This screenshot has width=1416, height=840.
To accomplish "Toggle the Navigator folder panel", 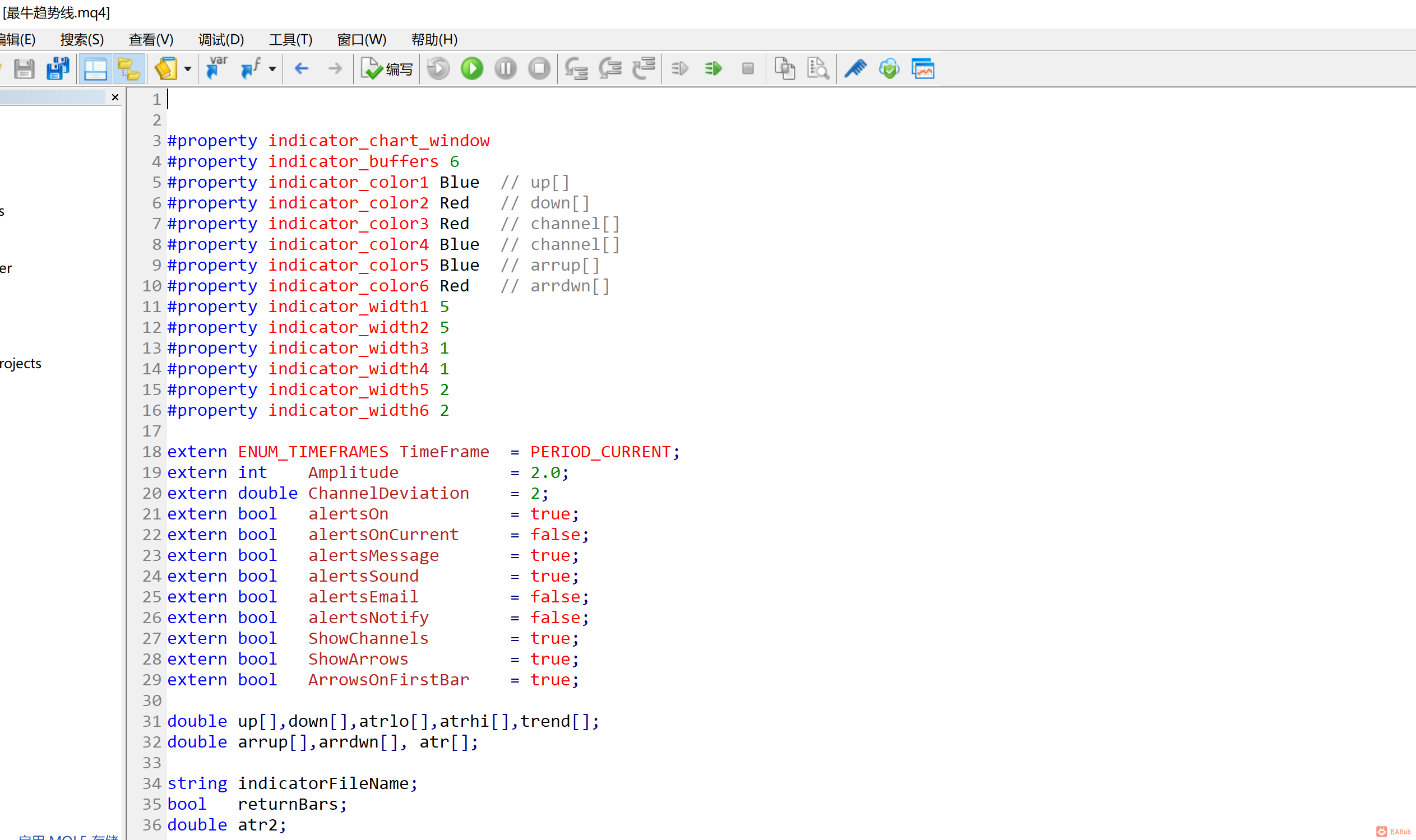I will (128, 69).
